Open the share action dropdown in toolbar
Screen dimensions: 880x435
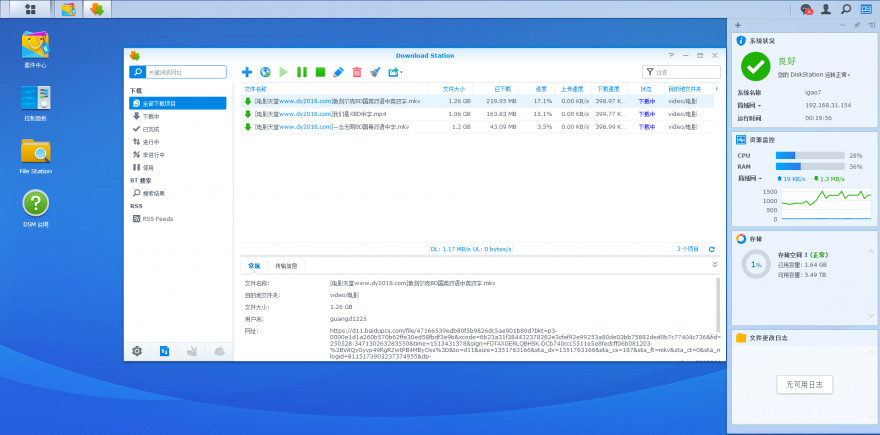[x=395, y=72]
